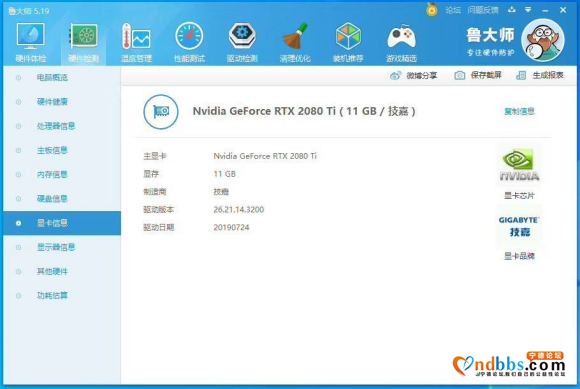
Task: Click driver version '26.21.14.3200'
Action: [239, 210]
